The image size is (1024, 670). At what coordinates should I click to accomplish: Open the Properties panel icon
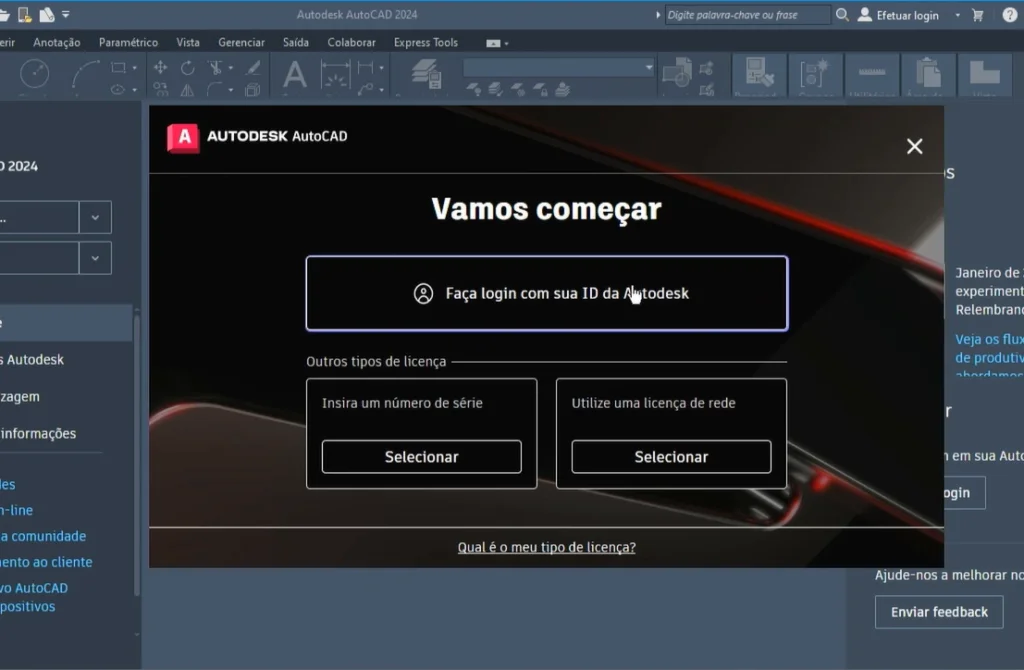[x=759, y=73]
